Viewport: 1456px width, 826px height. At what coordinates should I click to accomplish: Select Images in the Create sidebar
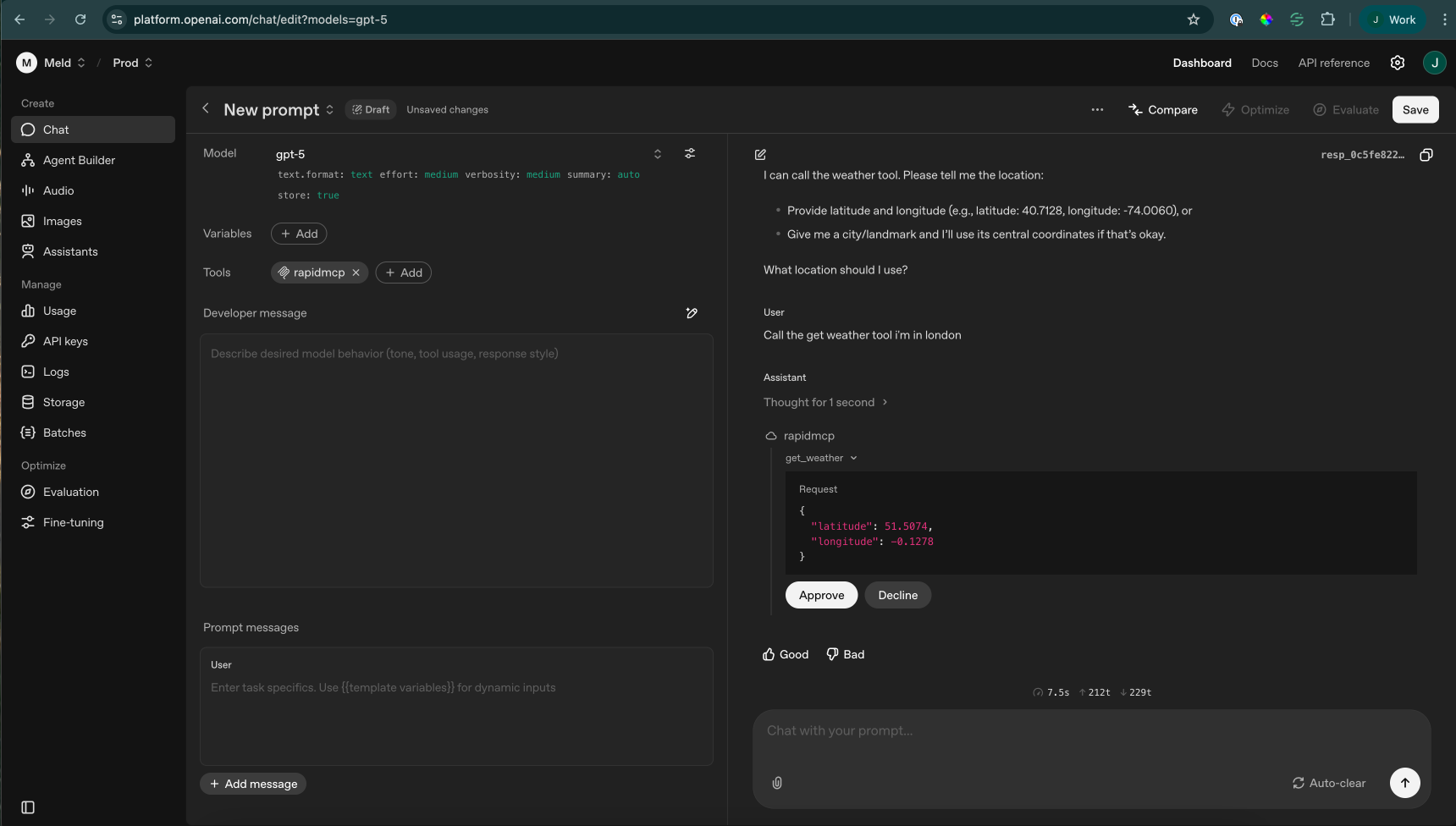click(62, 221)
